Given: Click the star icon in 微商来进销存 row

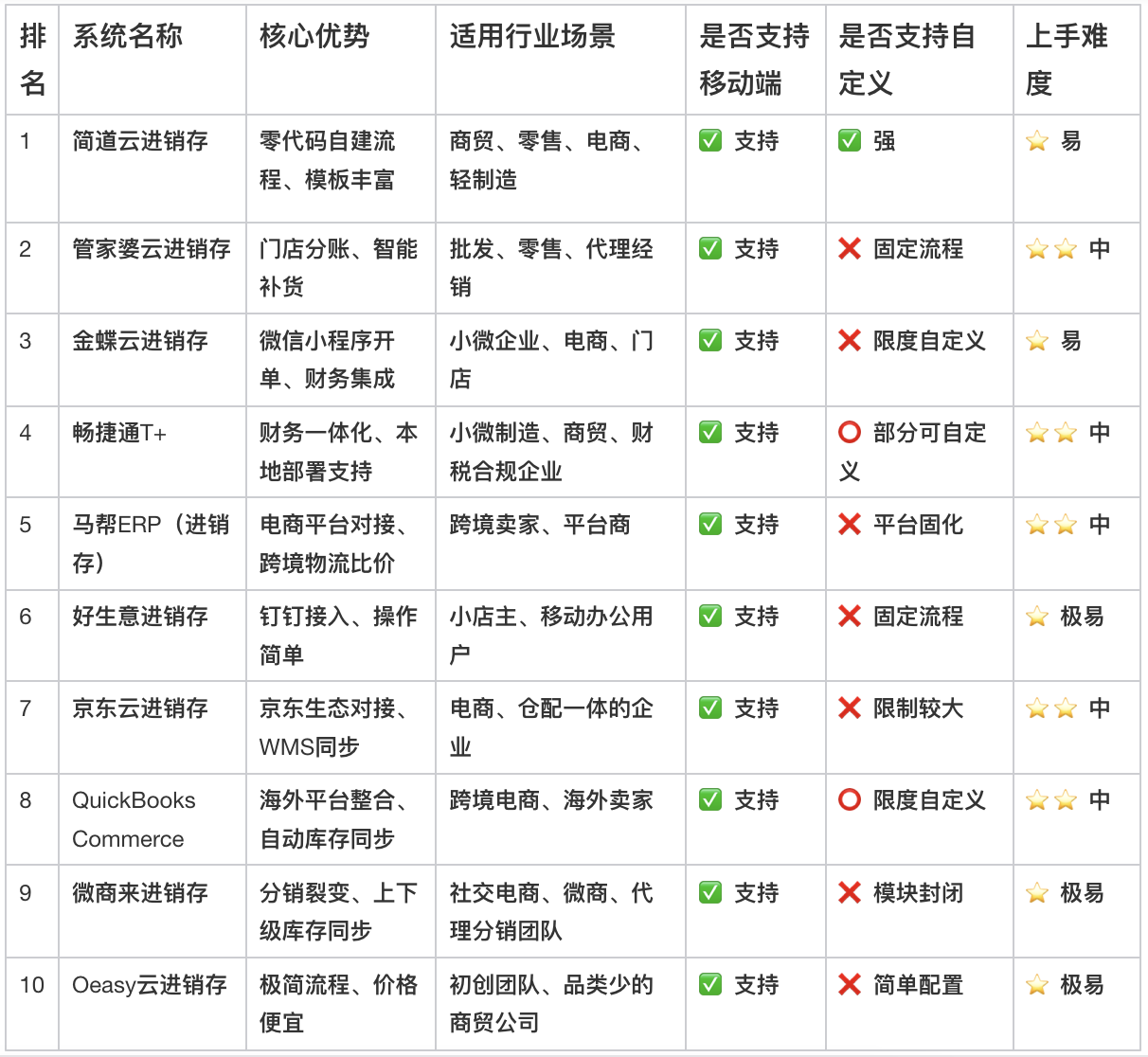Looking at the screenshot, I should tap(1037, 893).
